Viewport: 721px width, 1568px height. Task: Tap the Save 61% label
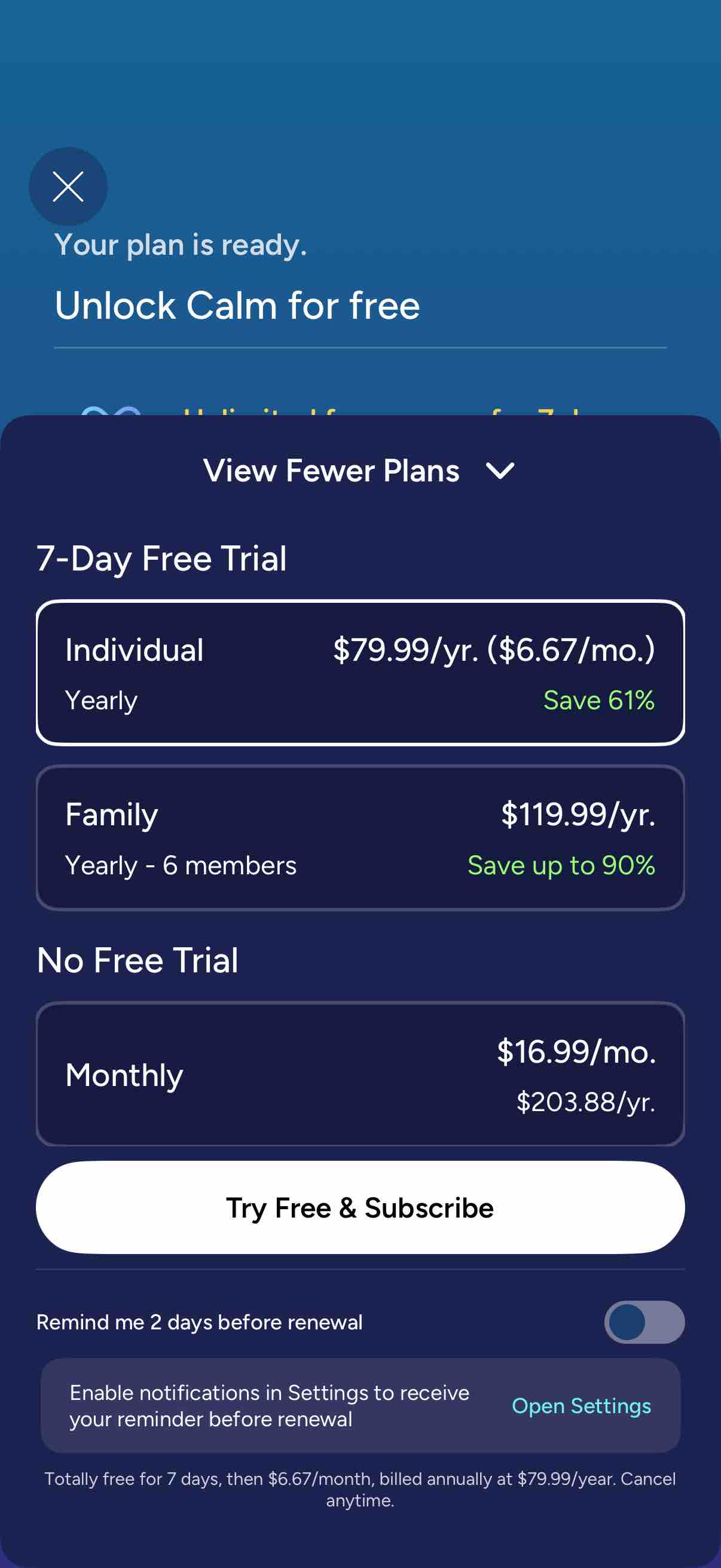click(x=598, y=700)
